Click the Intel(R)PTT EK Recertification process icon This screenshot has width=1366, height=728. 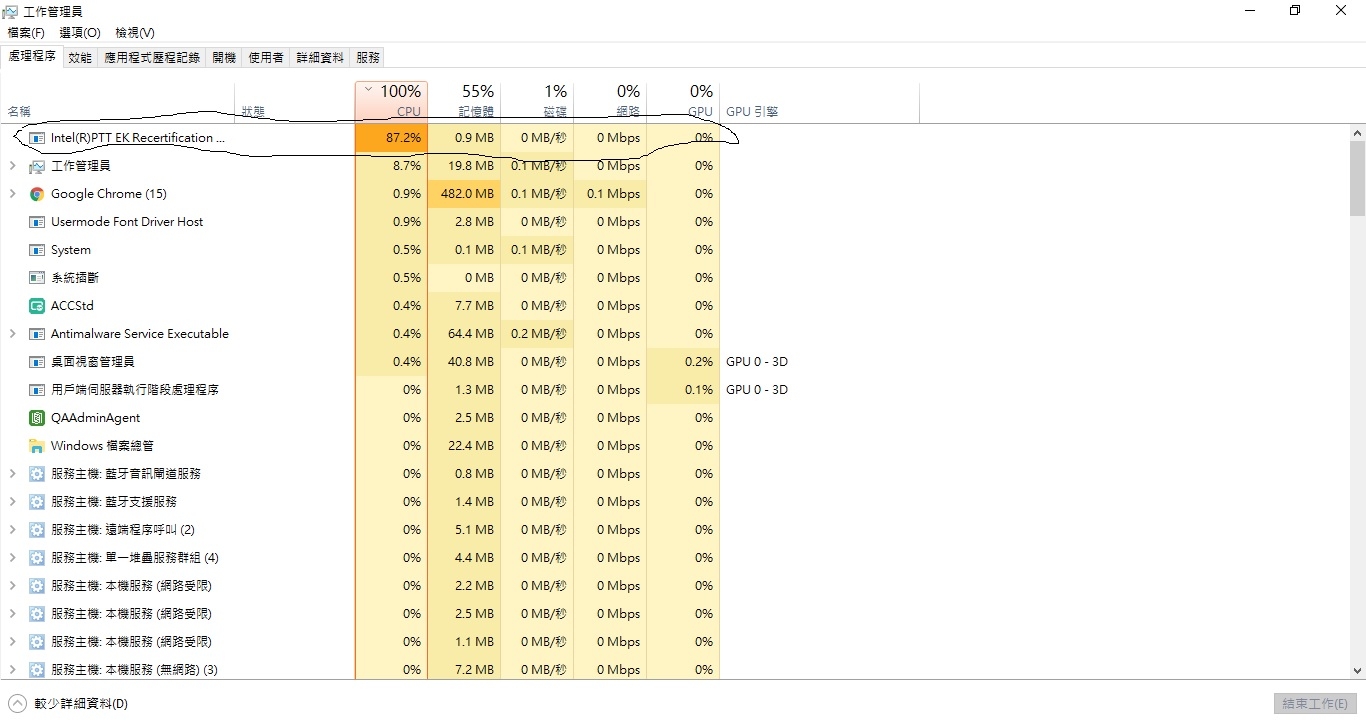[37, 138]
